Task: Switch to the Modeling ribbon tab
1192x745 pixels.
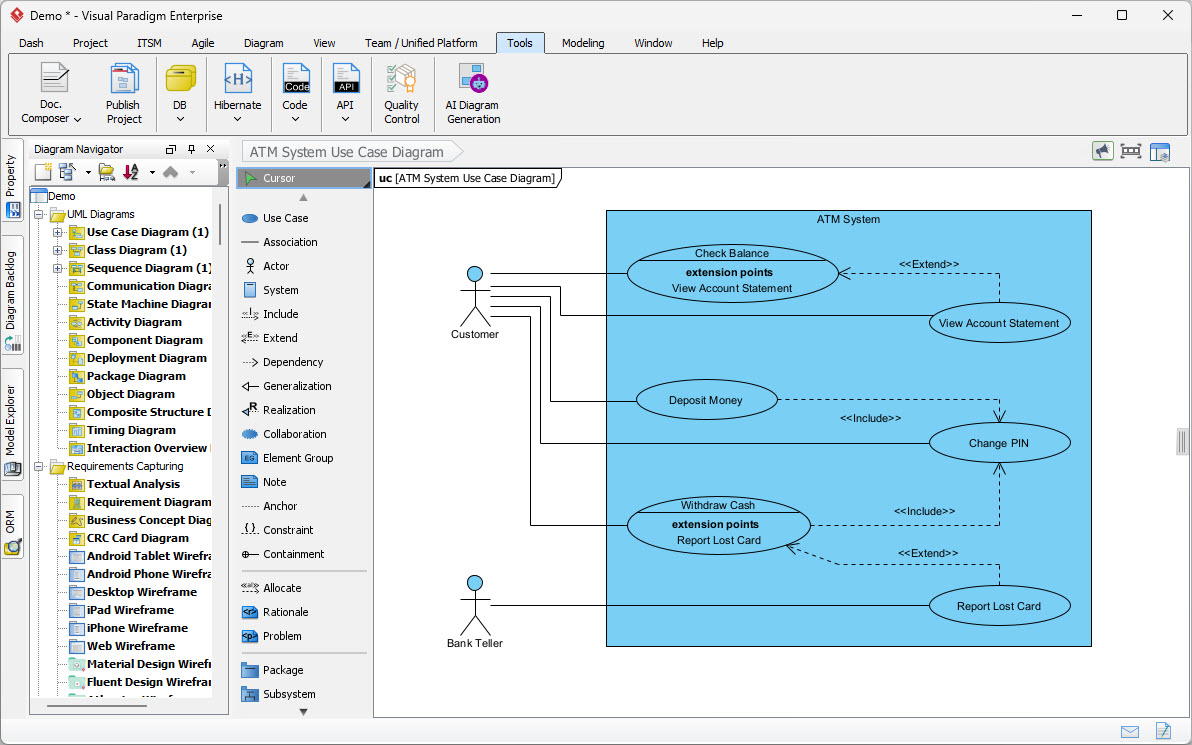Action: tap(583, 43)
